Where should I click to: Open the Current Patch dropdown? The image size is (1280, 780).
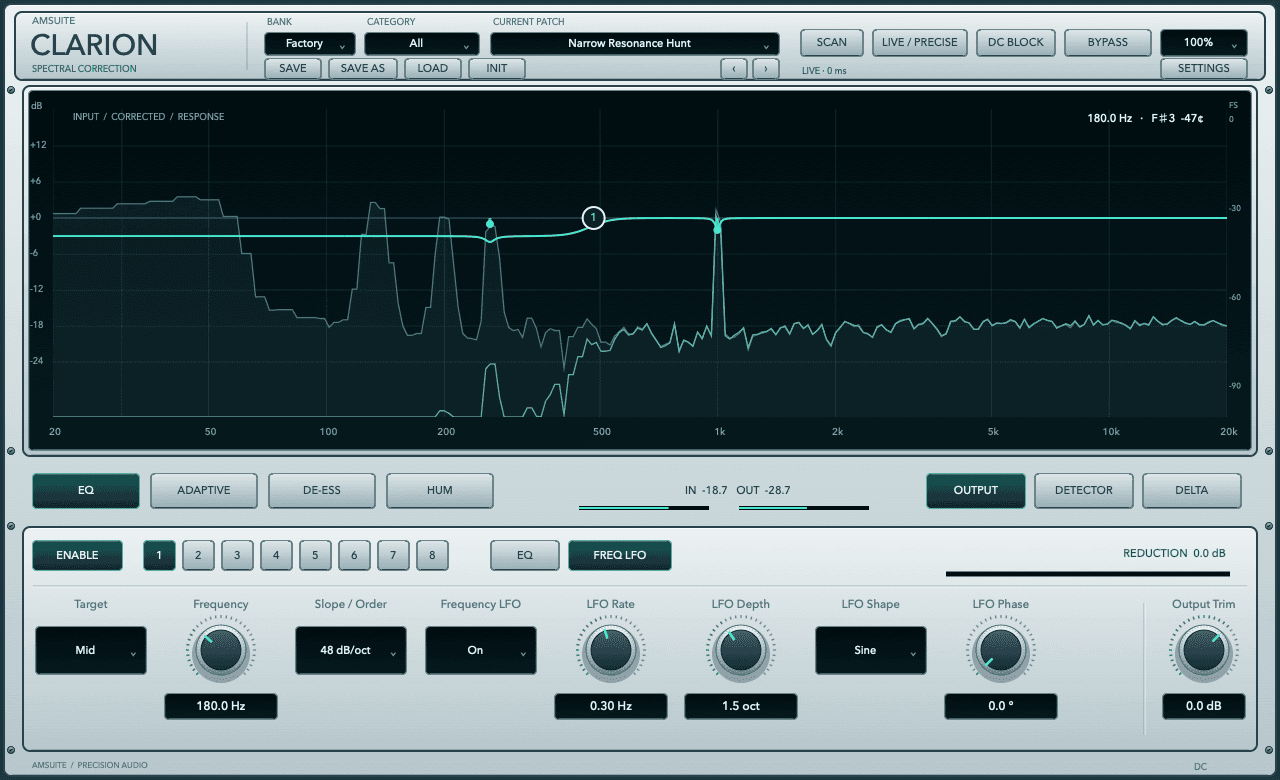pyautogui.click(x=634, y=44)
